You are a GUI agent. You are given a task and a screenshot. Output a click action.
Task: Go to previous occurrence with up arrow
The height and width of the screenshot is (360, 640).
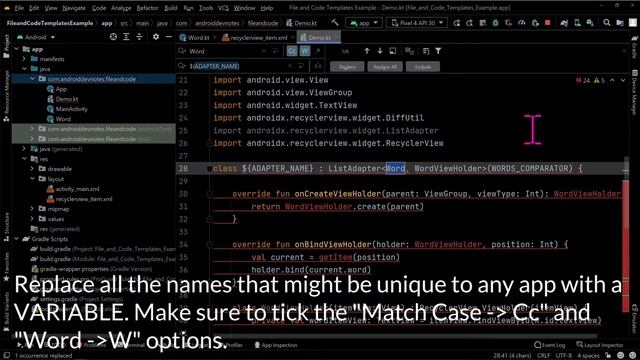367,51
